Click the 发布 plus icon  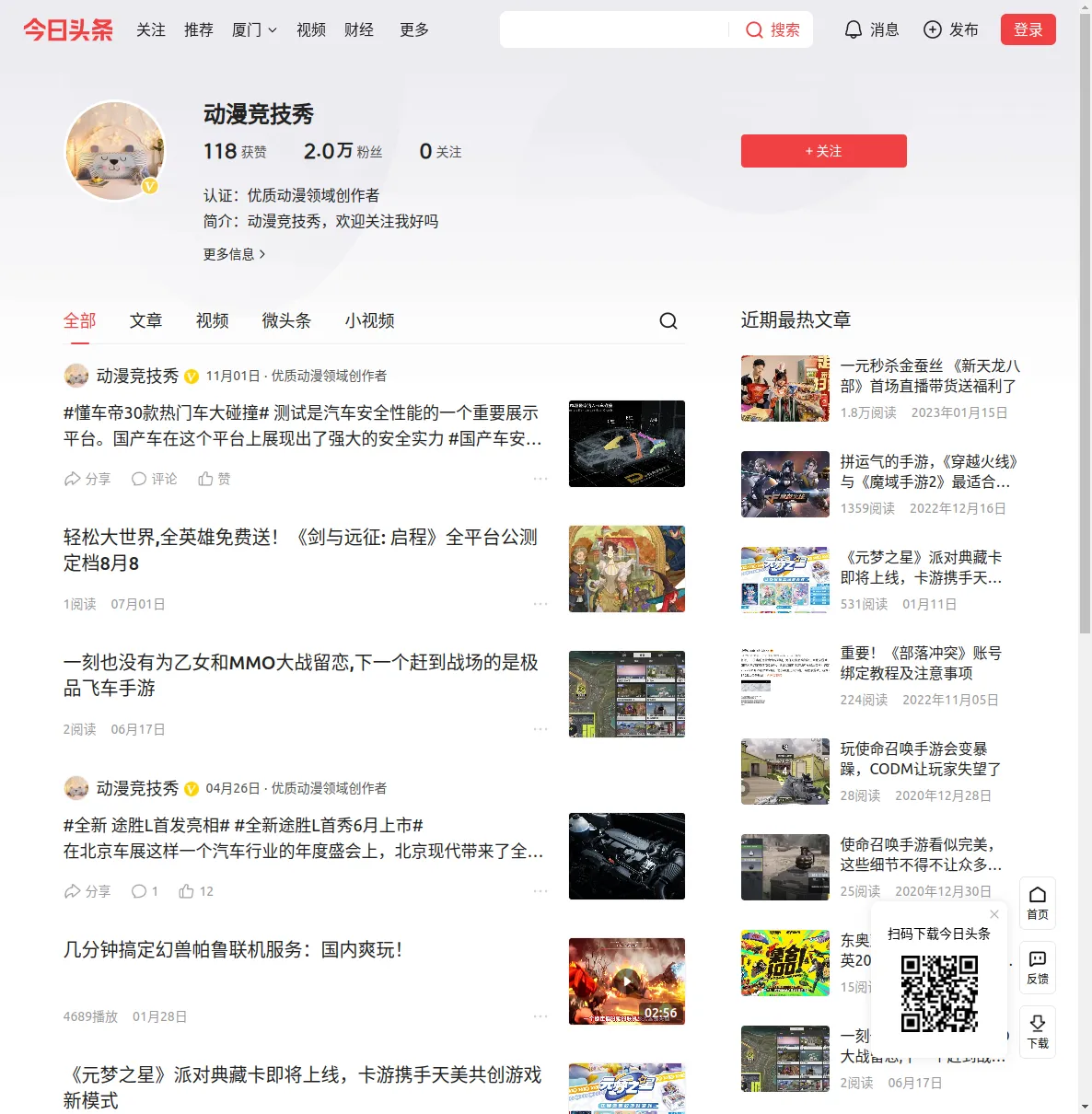[x=933, y=29]
